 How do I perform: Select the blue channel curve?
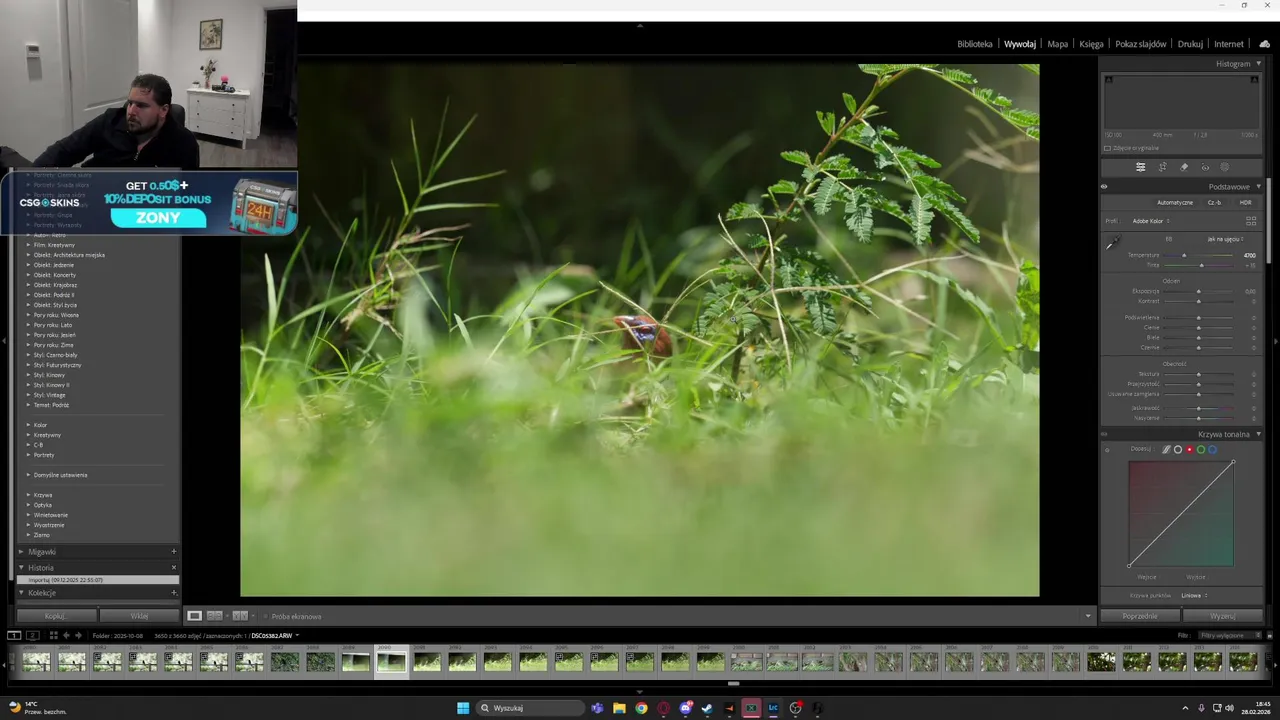click(1212, 450)
